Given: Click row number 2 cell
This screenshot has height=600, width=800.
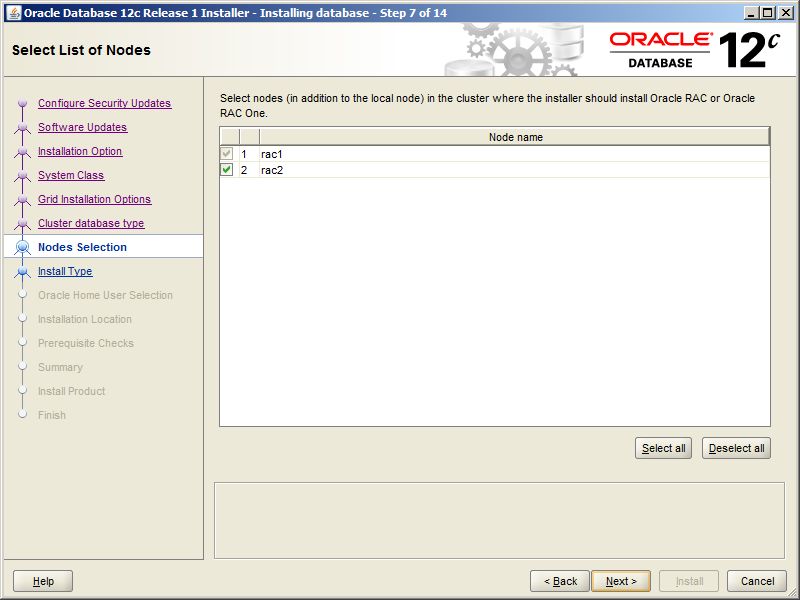Looking at the screenshot, I should click(249, 169).
